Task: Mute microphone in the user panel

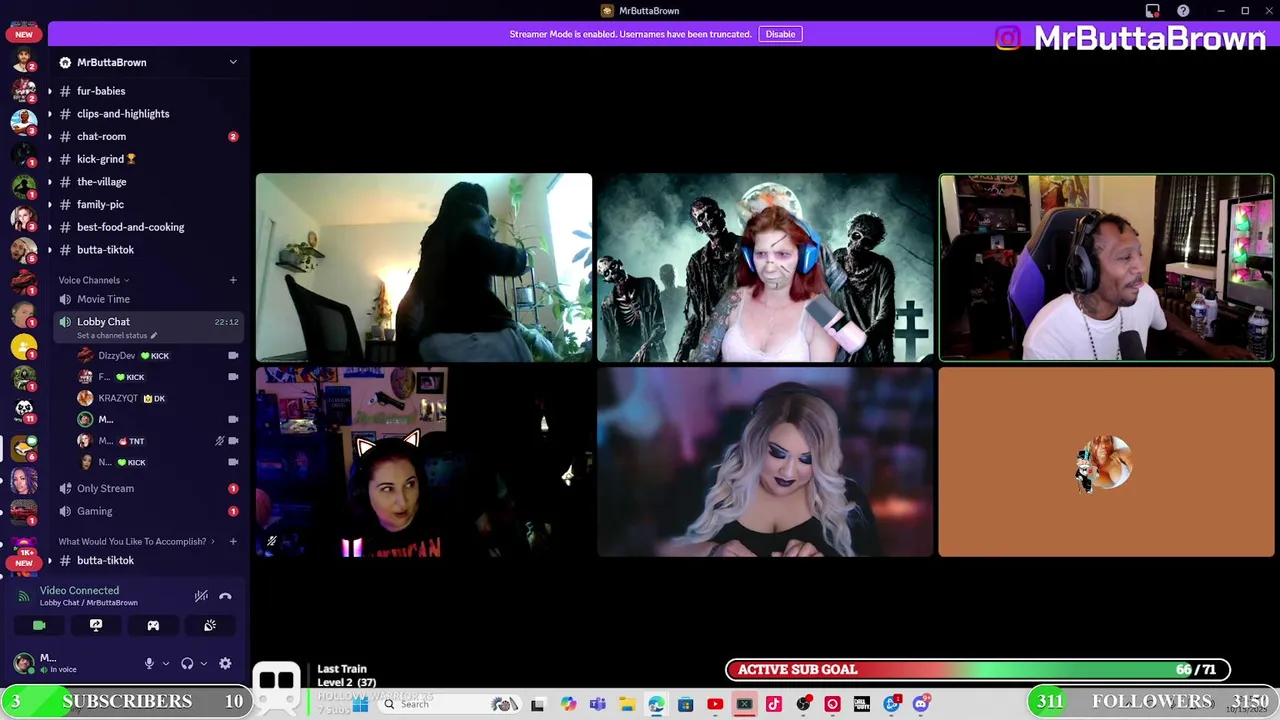Action: pos(149,663)
